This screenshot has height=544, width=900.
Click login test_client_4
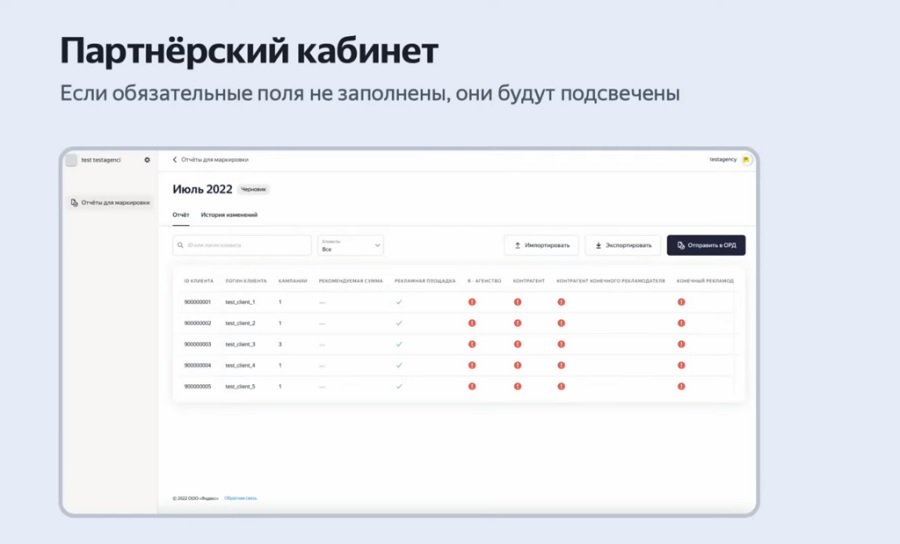(240, 365)
